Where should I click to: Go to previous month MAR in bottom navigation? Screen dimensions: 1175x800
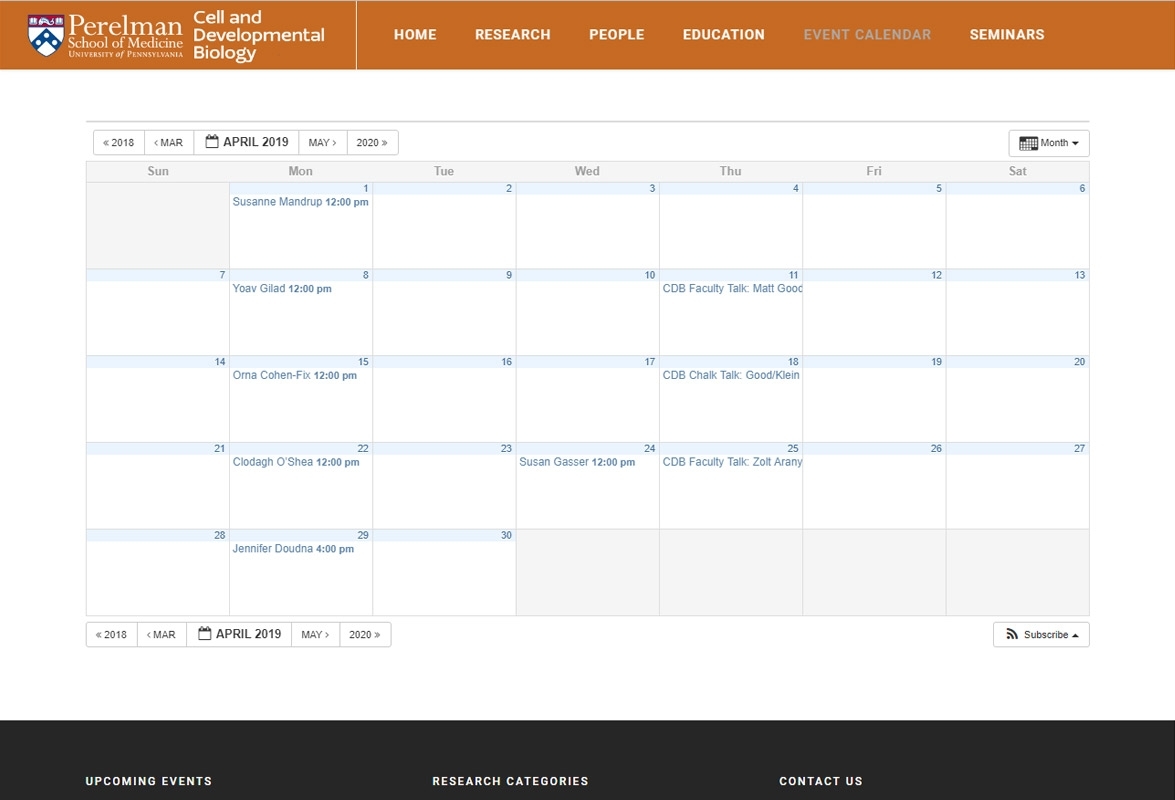coord(162,634)
